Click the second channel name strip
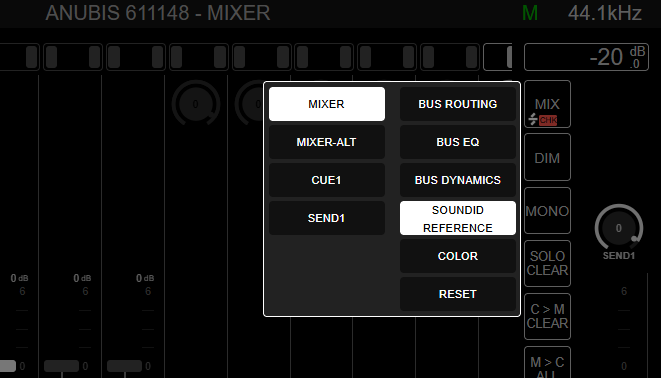The width and height of the screenshot is (661, 378). tap(73, 57)
